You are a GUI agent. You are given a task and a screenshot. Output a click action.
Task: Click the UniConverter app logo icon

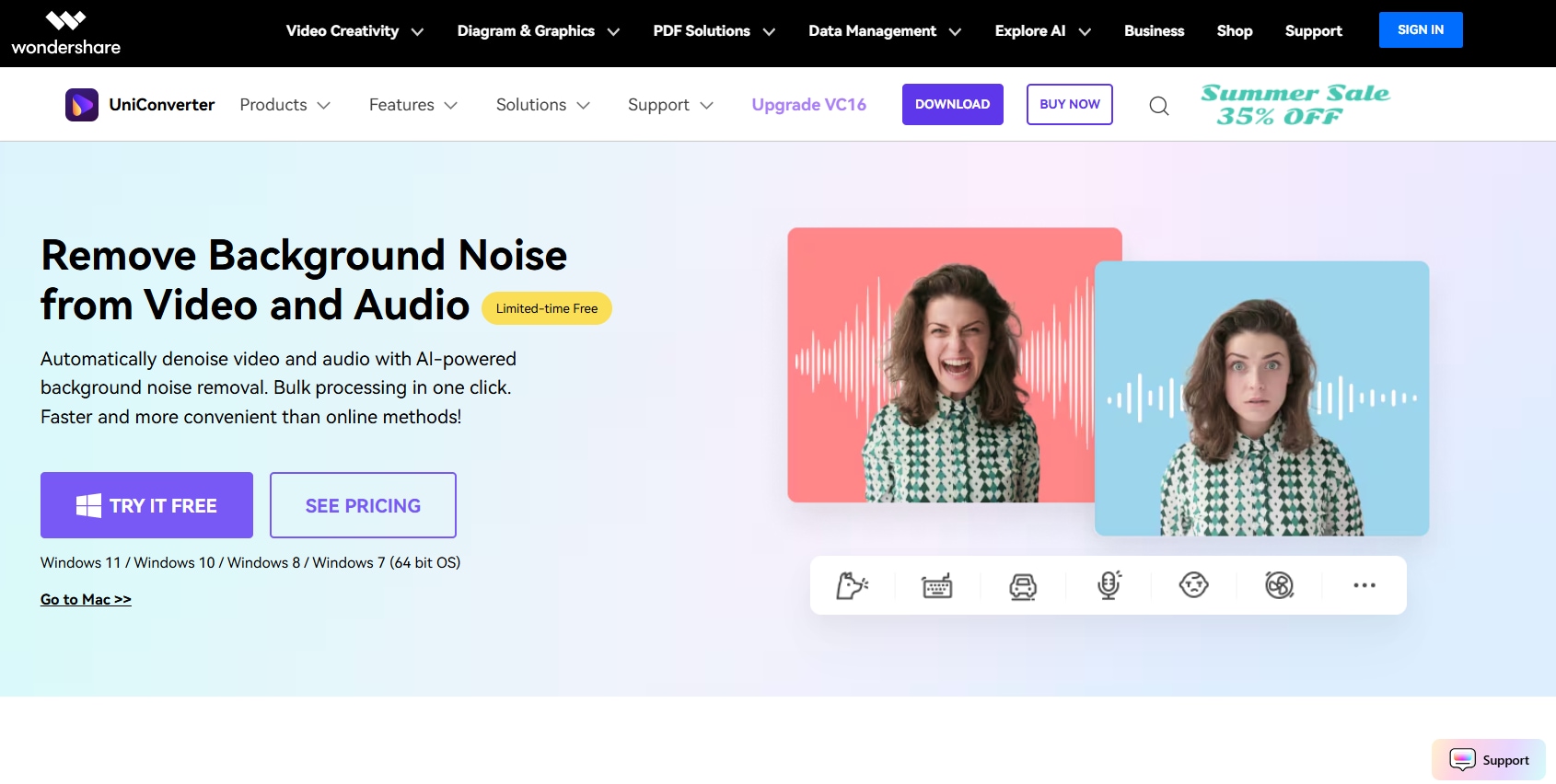click(x=82, y=105)
